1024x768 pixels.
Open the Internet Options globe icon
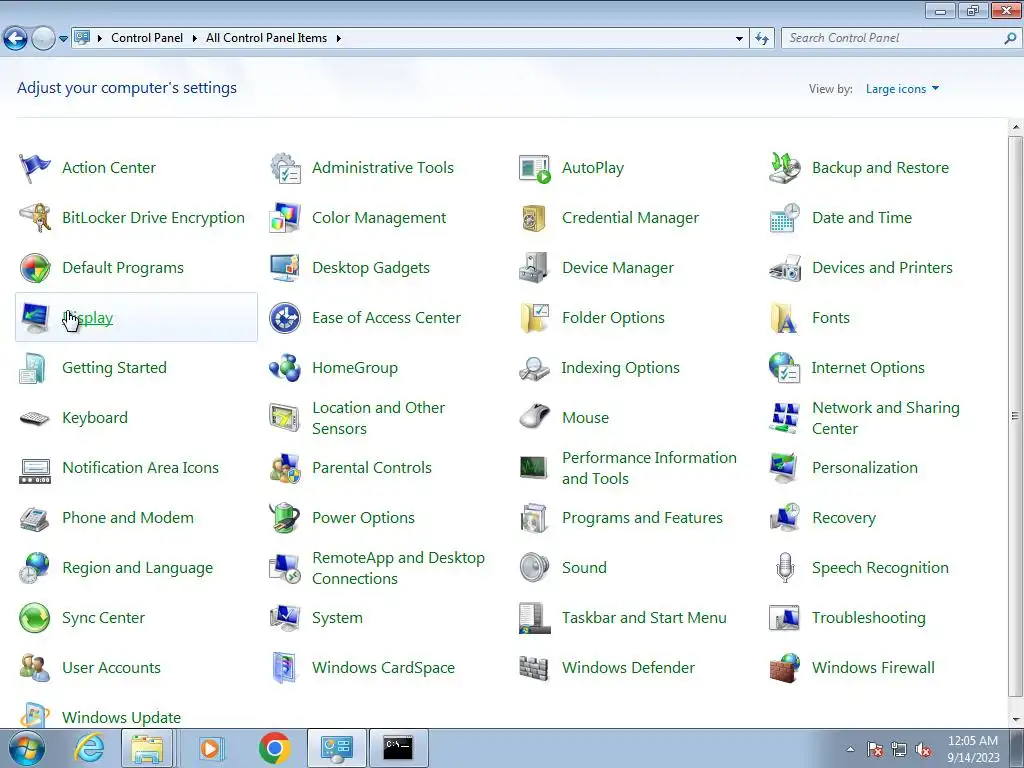784,368
